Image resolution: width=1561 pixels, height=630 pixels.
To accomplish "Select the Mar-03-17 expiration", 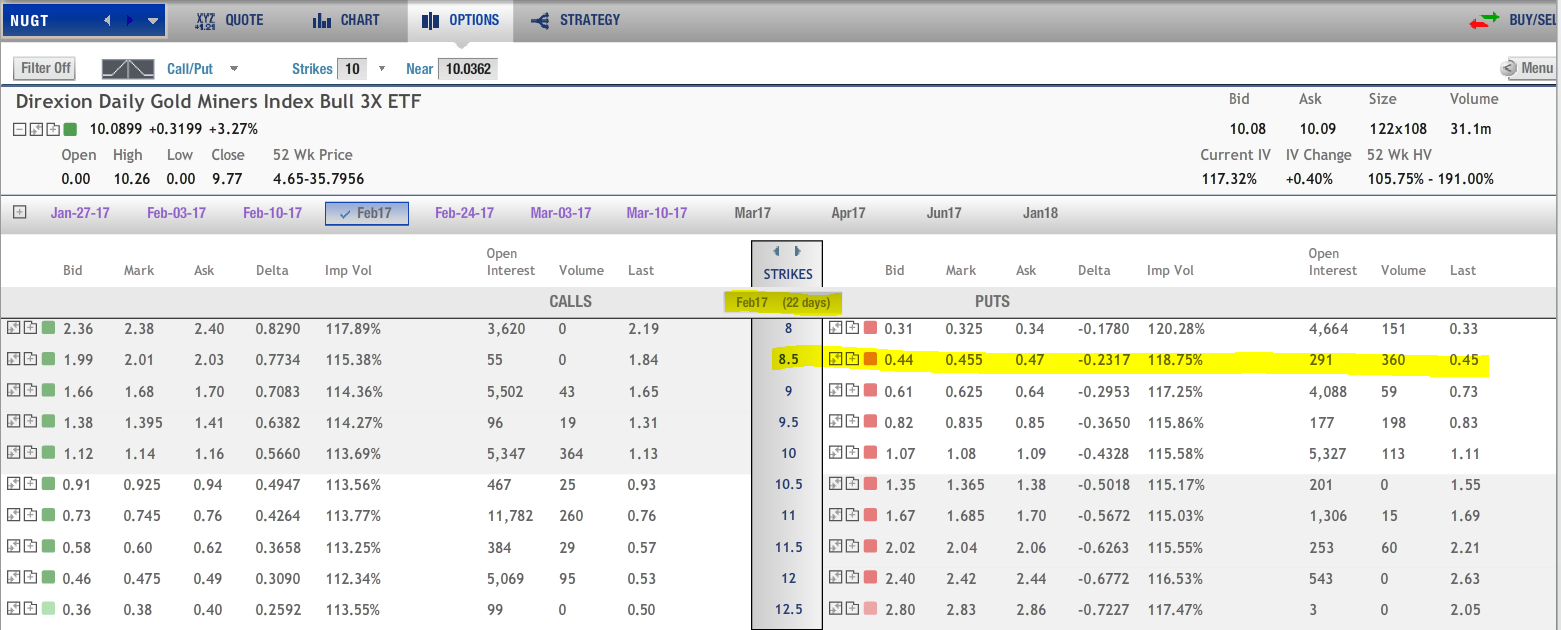I will pos(560,213).
